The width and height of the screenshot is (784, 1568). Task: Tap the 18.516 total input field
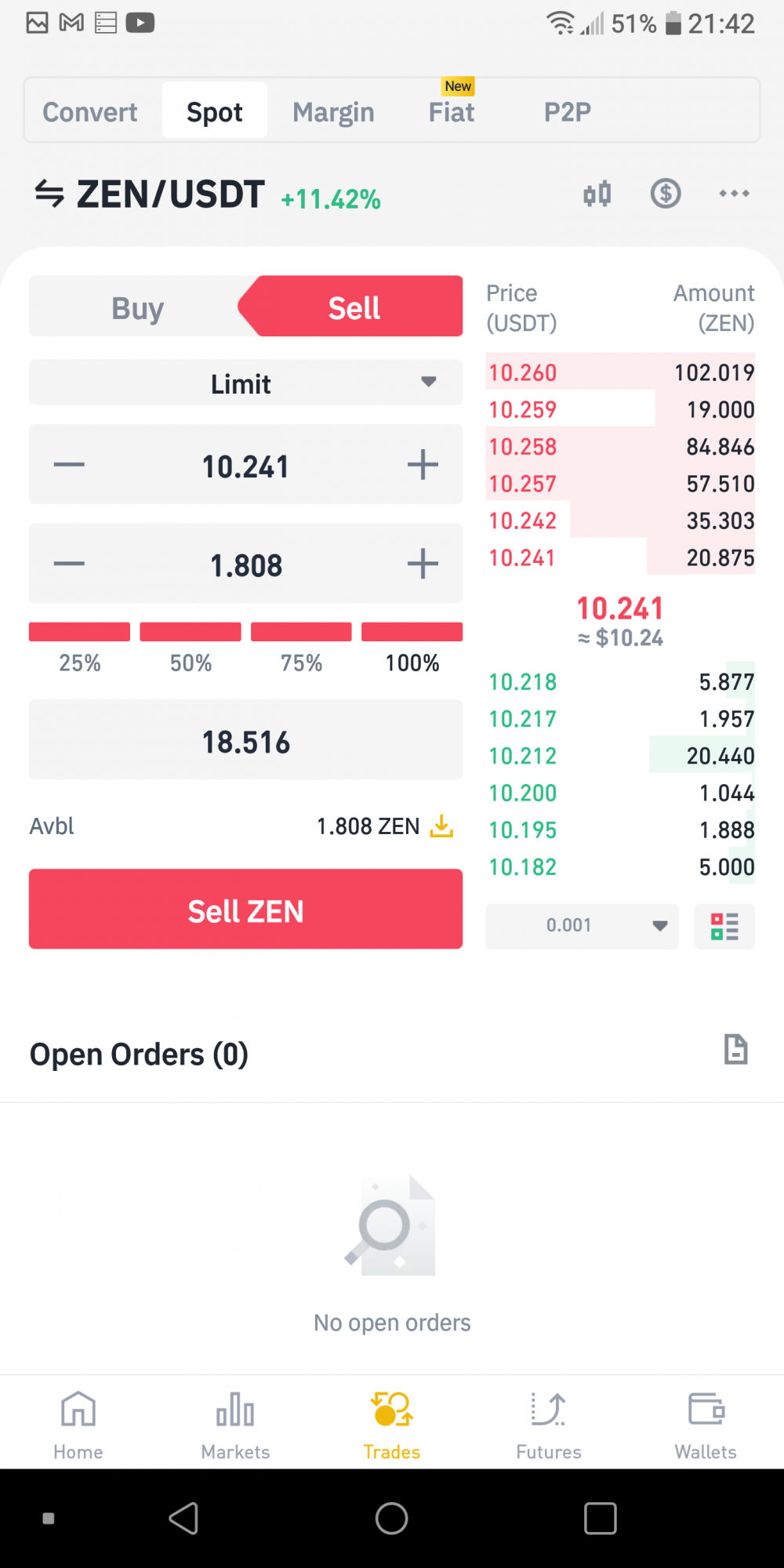pyautogui.click(x=245, y=740)
